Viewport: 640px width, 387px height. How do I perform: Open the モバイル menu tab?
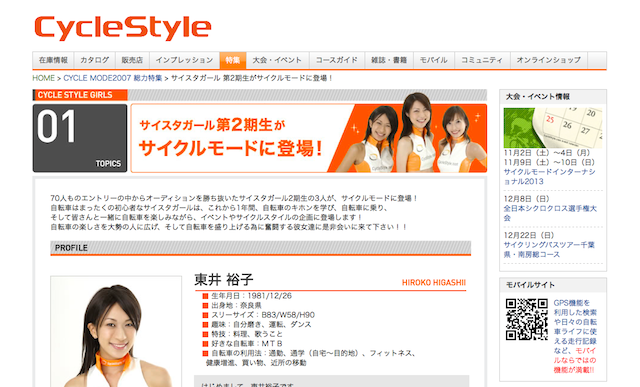coord(434,60)
